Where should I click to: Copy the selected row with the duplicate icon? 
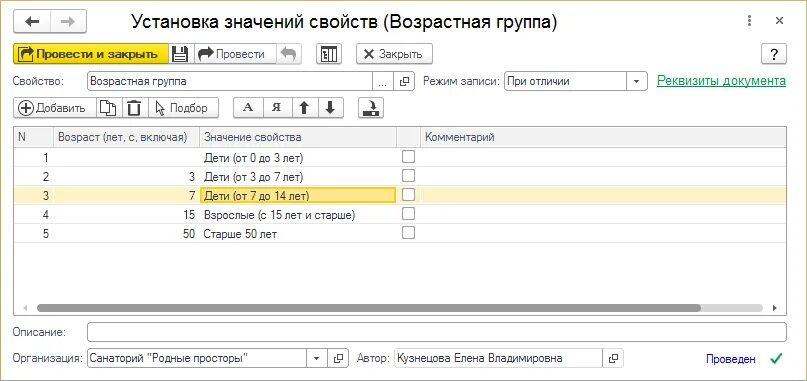coord(108,108)
